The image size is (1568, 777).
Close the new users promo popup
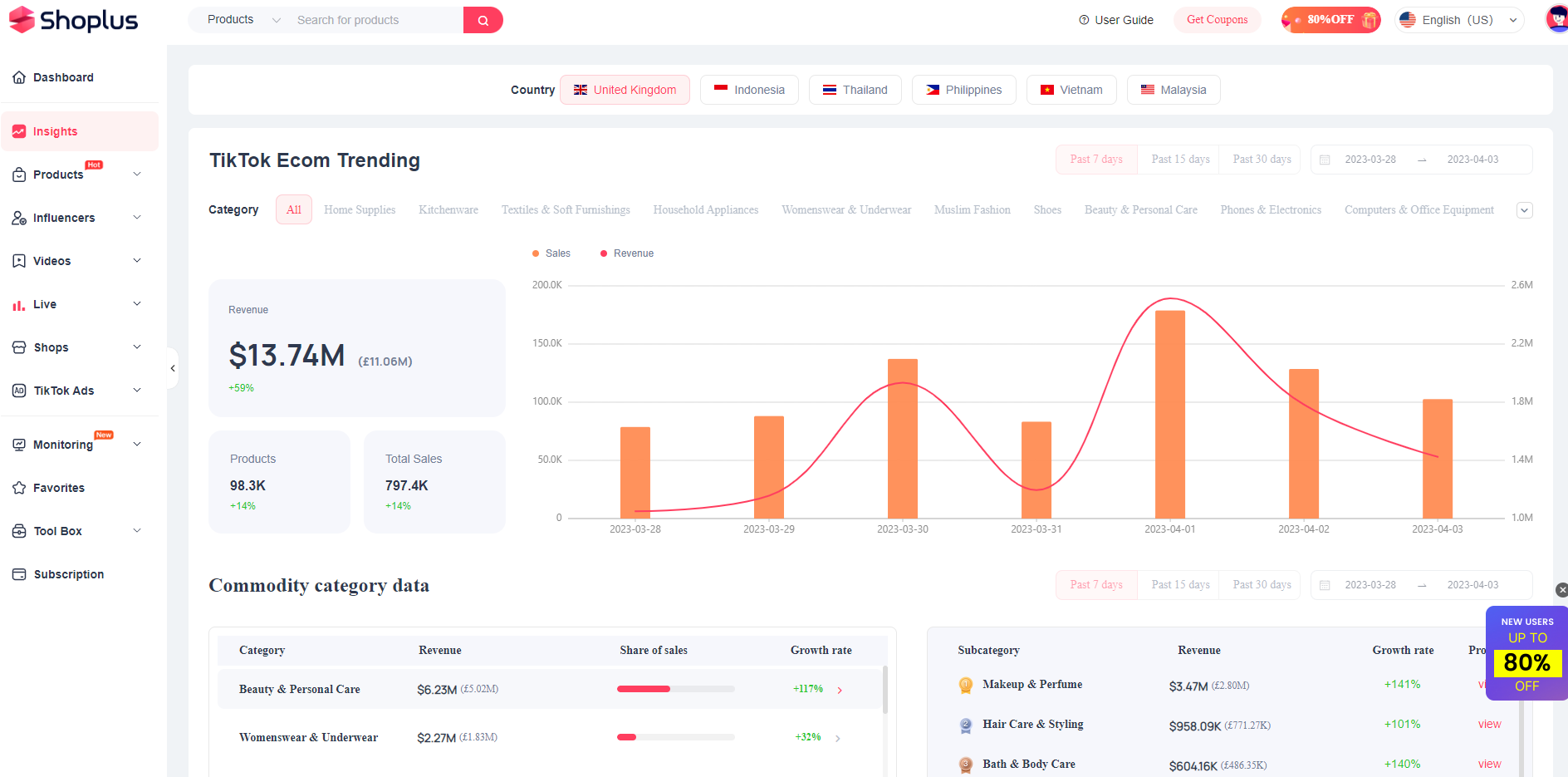[x=1561, y=590]
